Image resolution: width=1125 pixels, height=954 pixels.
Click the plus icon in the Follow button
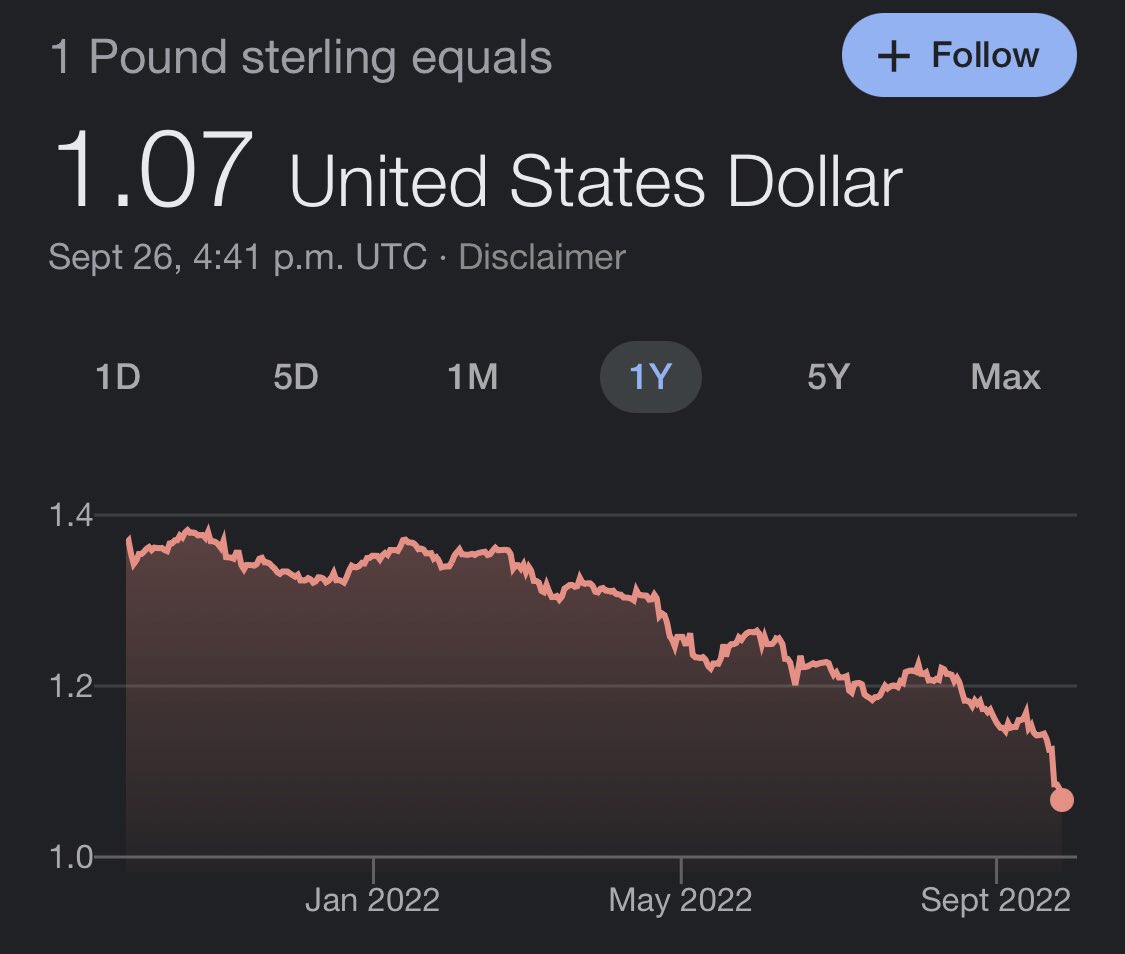coord(892,56)
